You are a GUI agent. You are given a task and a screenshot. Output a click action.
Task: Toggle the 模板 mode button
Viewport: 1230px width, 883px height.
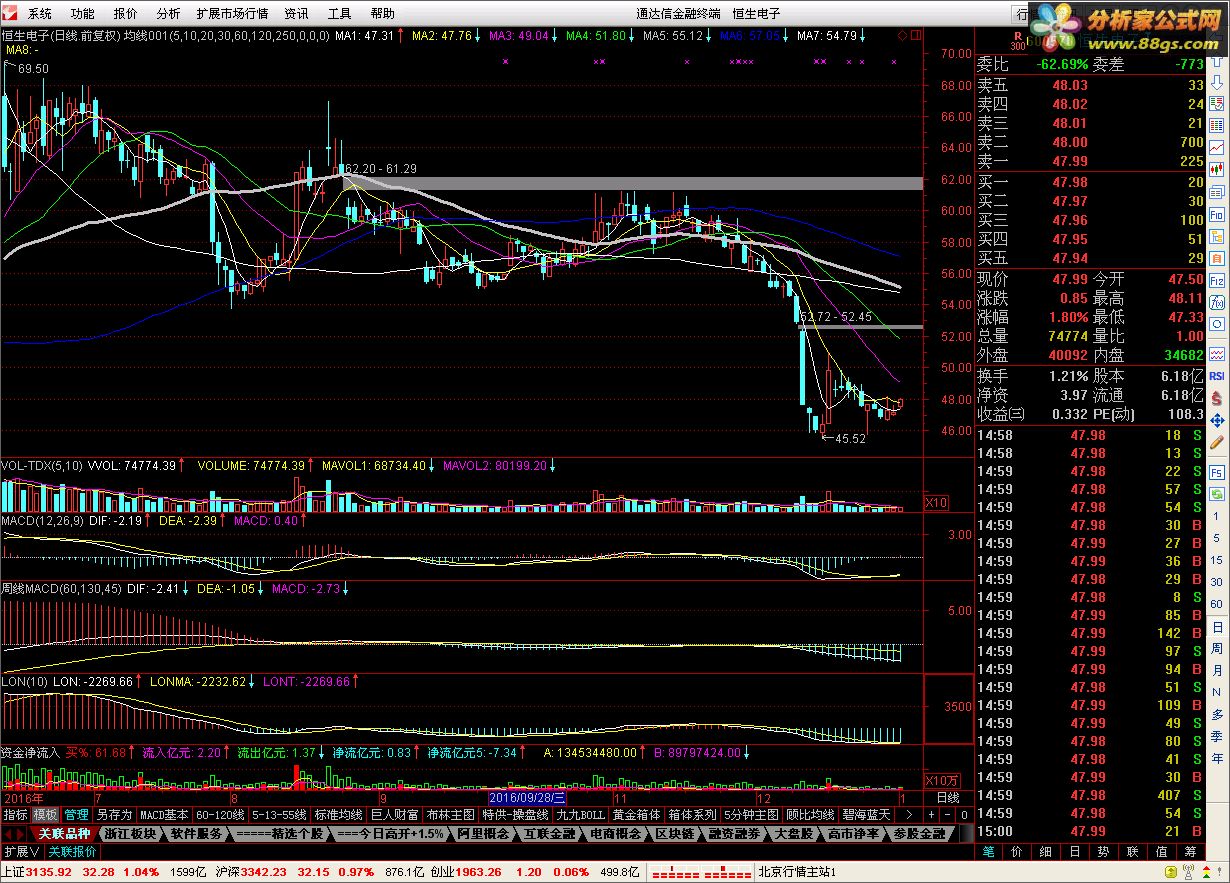(x=46, y=814)
